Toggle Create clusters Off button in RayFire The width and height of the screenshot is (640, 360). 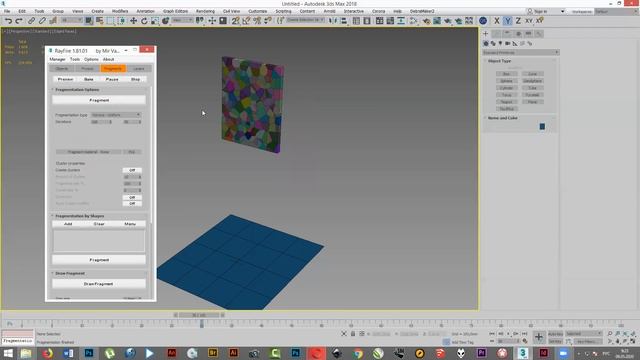click(132, 170)
